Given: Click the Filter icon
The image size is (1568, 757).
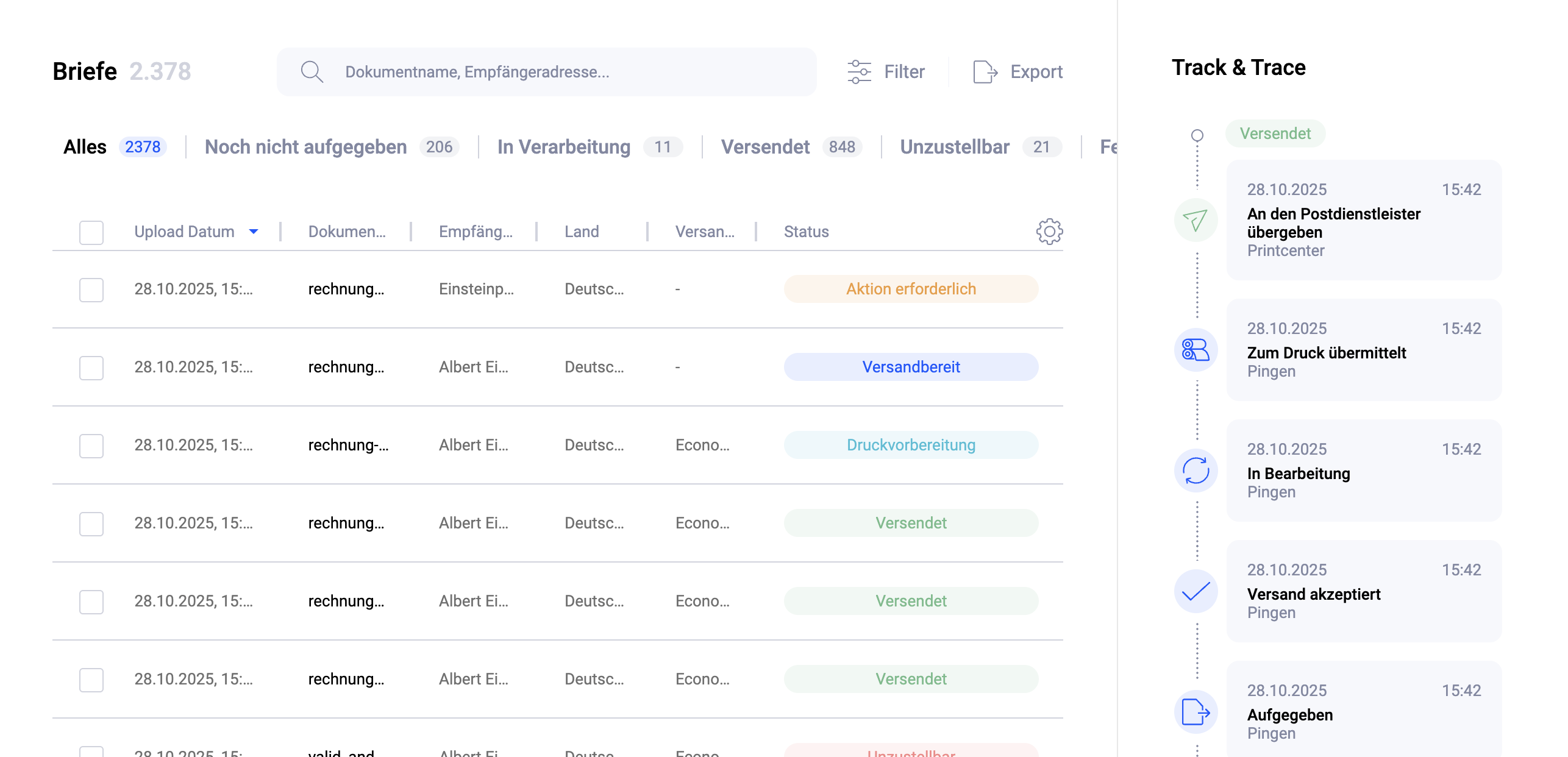Looking at the screenshot, I should tap(860, 71).
